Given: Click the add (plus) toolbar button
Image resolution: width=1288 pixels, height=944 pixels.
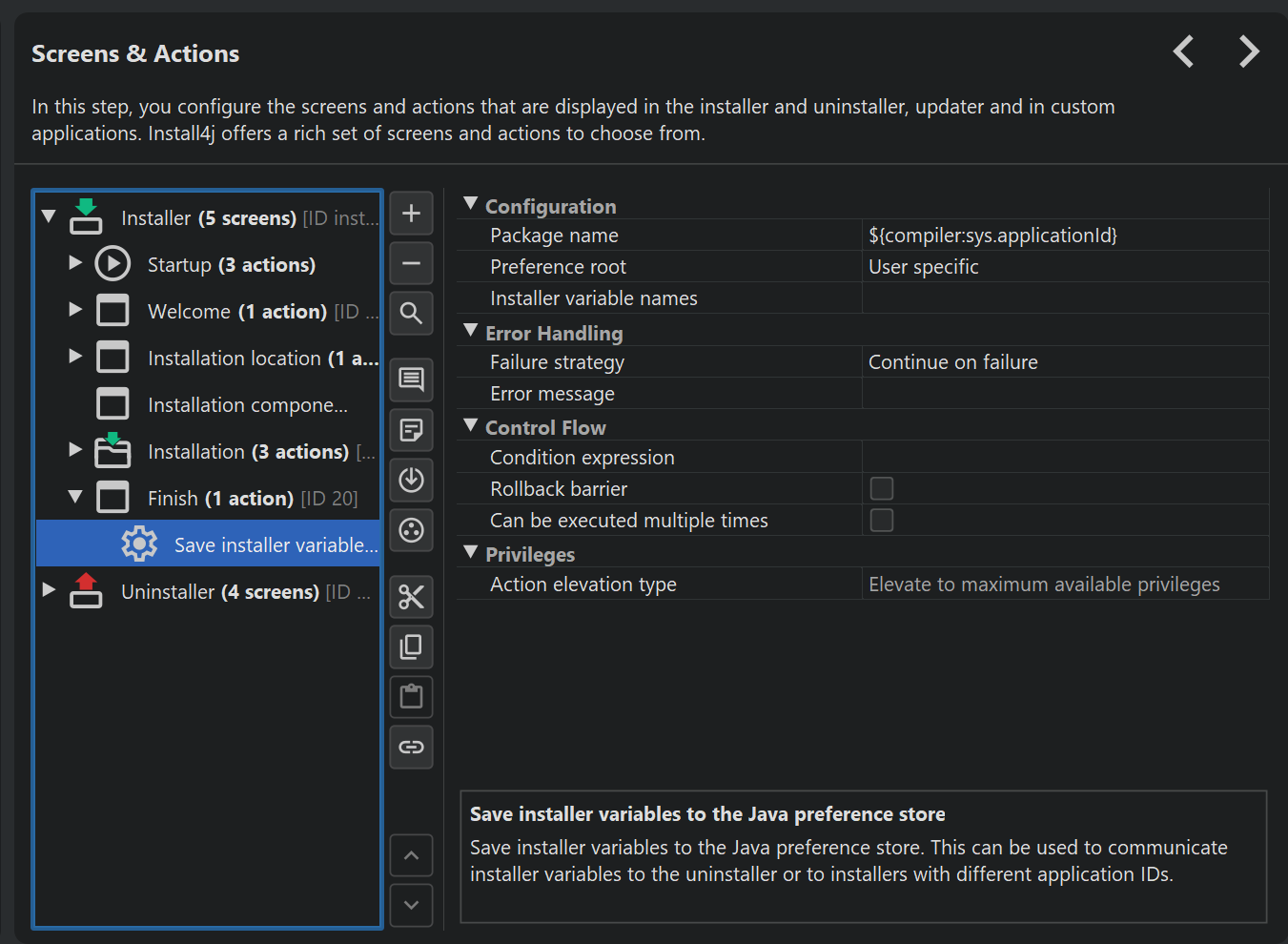Looking at the screenshot, I should 411,214.
